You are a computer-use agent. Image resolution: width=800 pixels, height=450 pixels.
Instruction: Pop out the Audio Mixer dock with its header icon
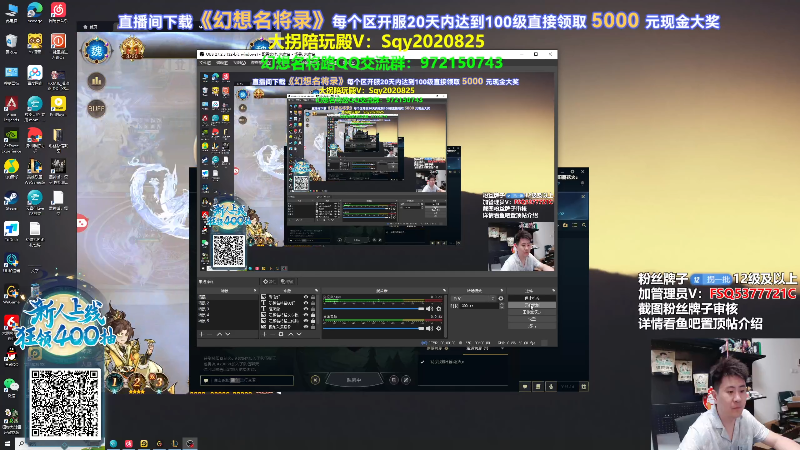444,290
